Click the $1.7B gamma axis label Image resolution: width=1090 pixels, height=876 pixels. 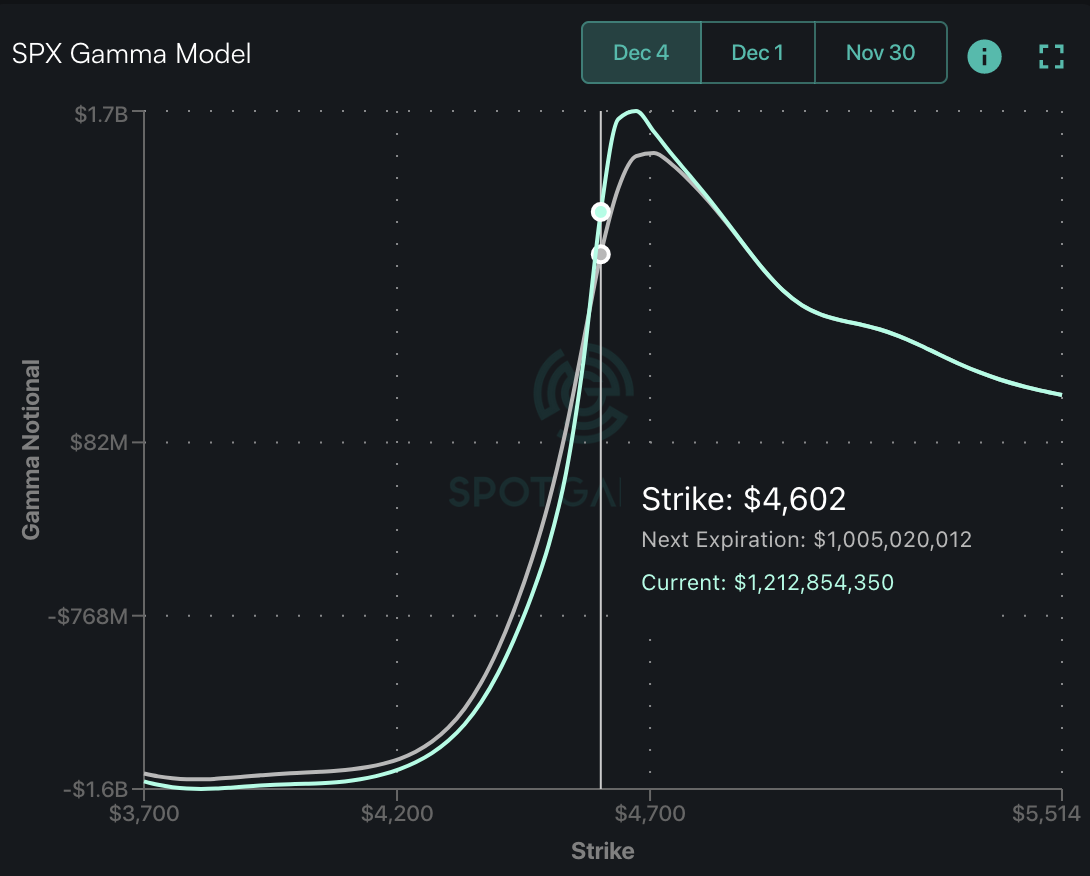pyautogui.click(x=101, y=114)
